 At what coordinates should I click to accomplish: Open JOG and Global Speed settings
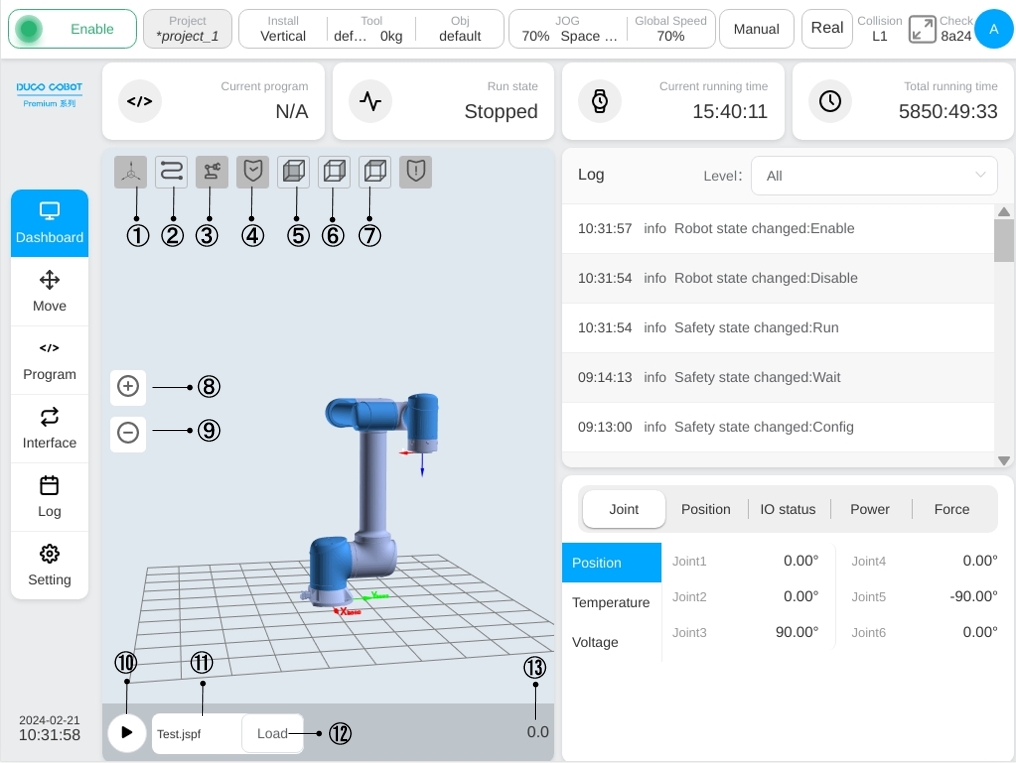612,29
